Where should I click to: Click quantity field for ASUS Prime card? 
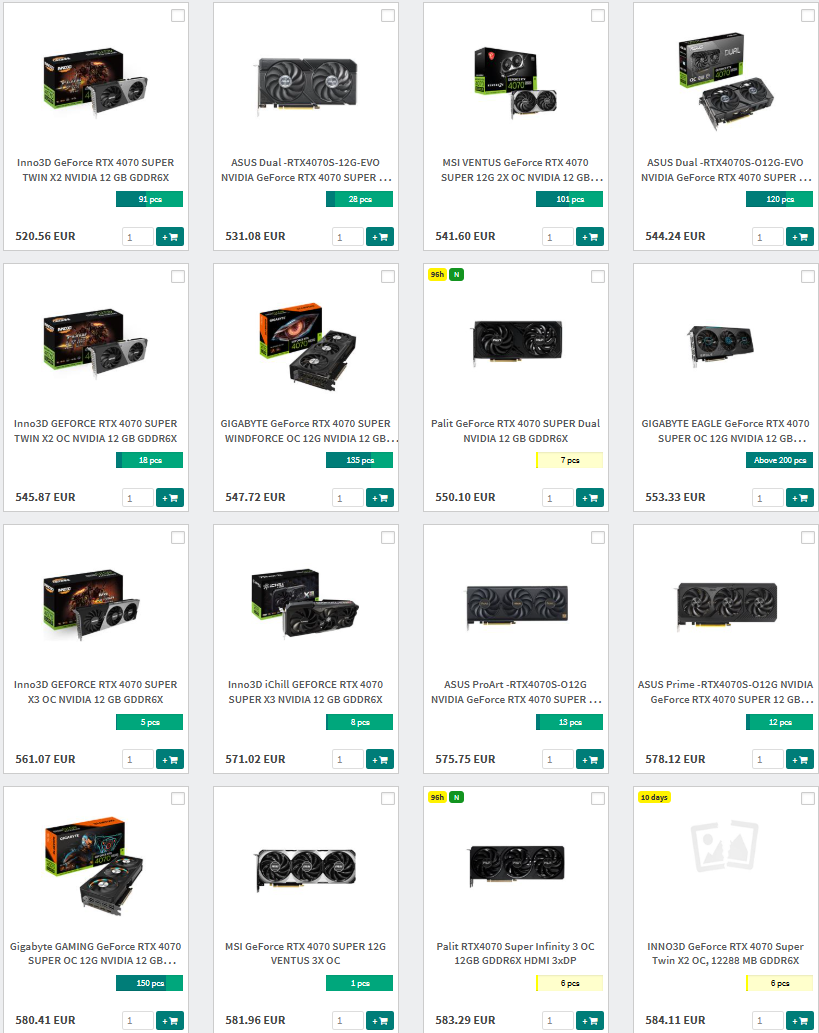[x=768, y=759]
